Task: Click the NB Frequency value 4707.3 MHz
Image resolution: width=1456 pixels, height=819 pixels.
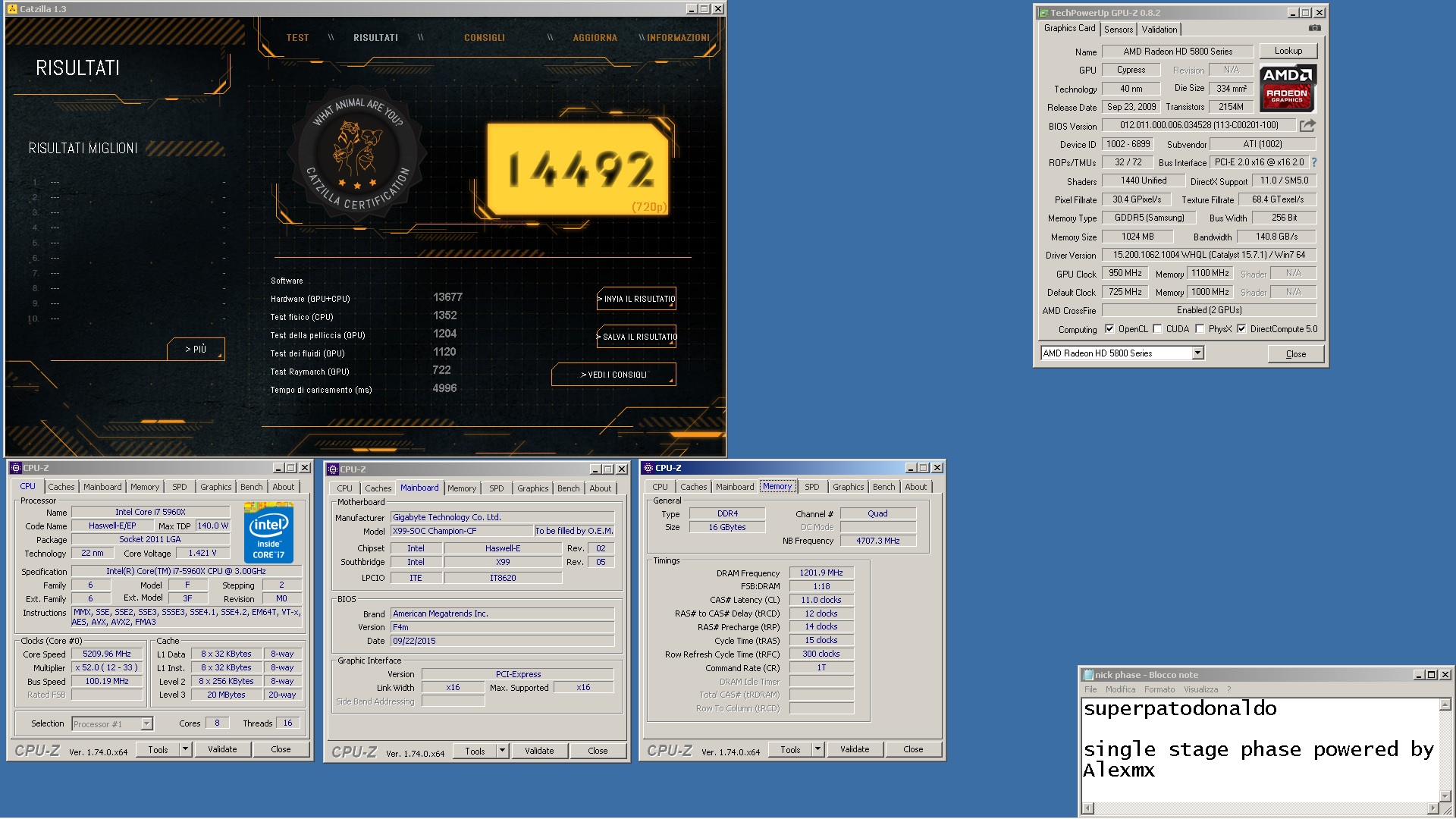Action: click(x=878, y=541)
